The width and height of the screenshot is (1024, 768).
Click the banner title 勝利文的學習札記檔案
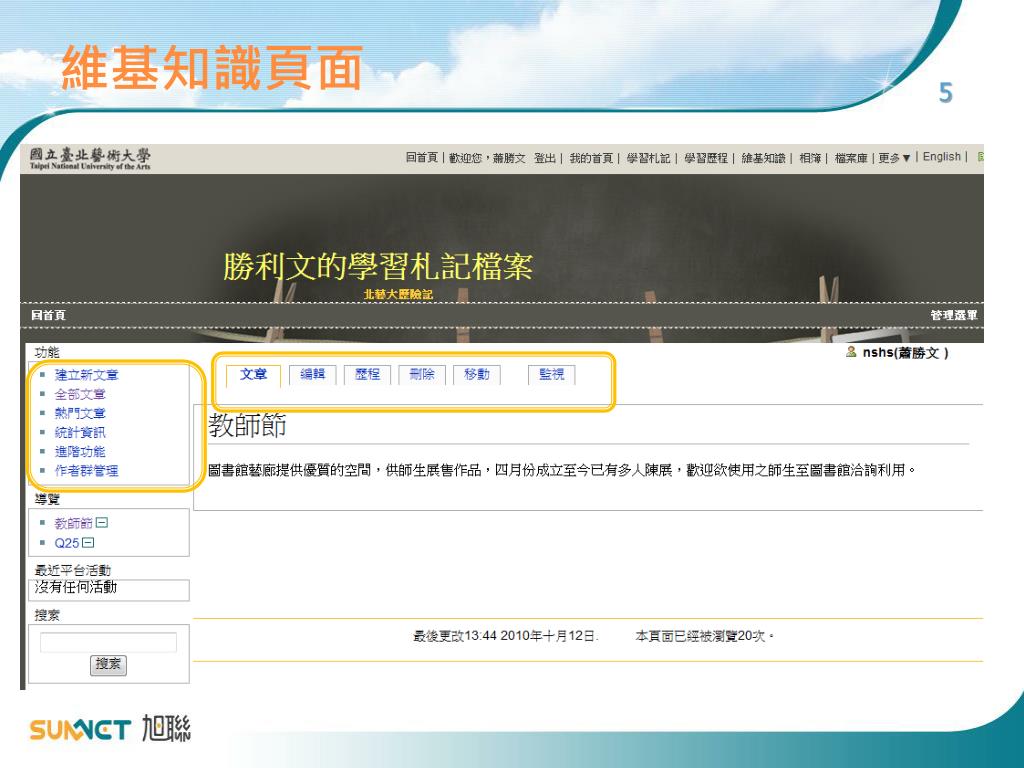point(377,266)
